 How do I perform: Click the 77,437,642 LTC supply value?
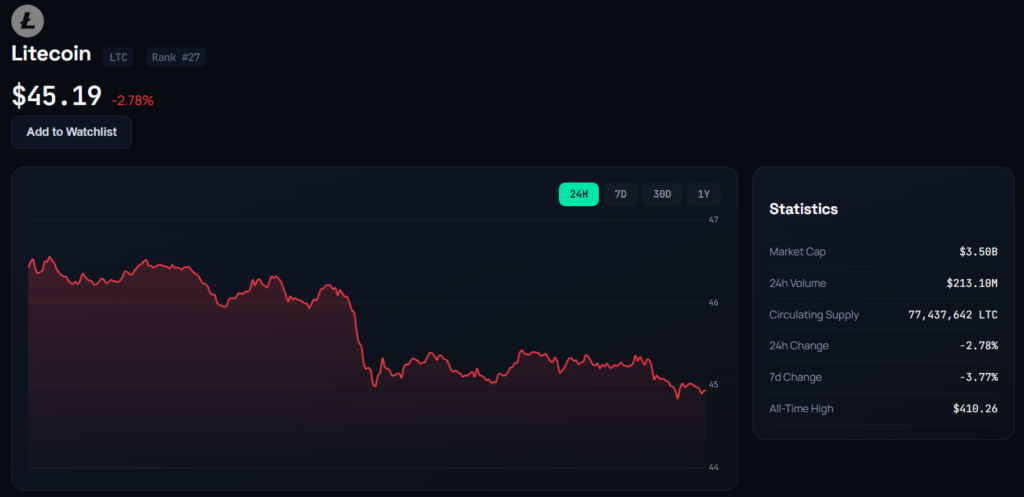point(953,315)
